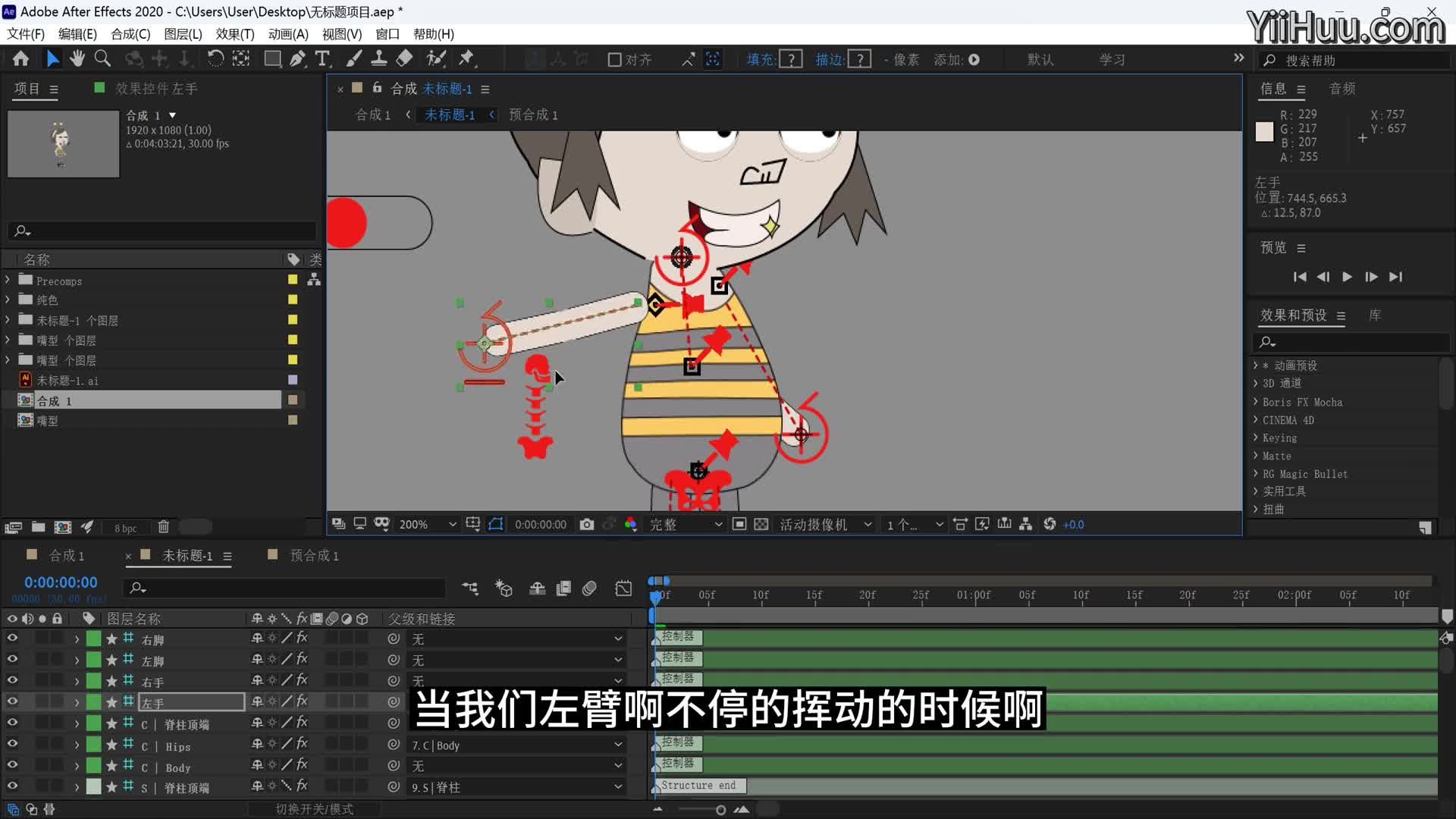
Task: Expand the 动画预设 effects category
Action: (x=1256, y=365)
